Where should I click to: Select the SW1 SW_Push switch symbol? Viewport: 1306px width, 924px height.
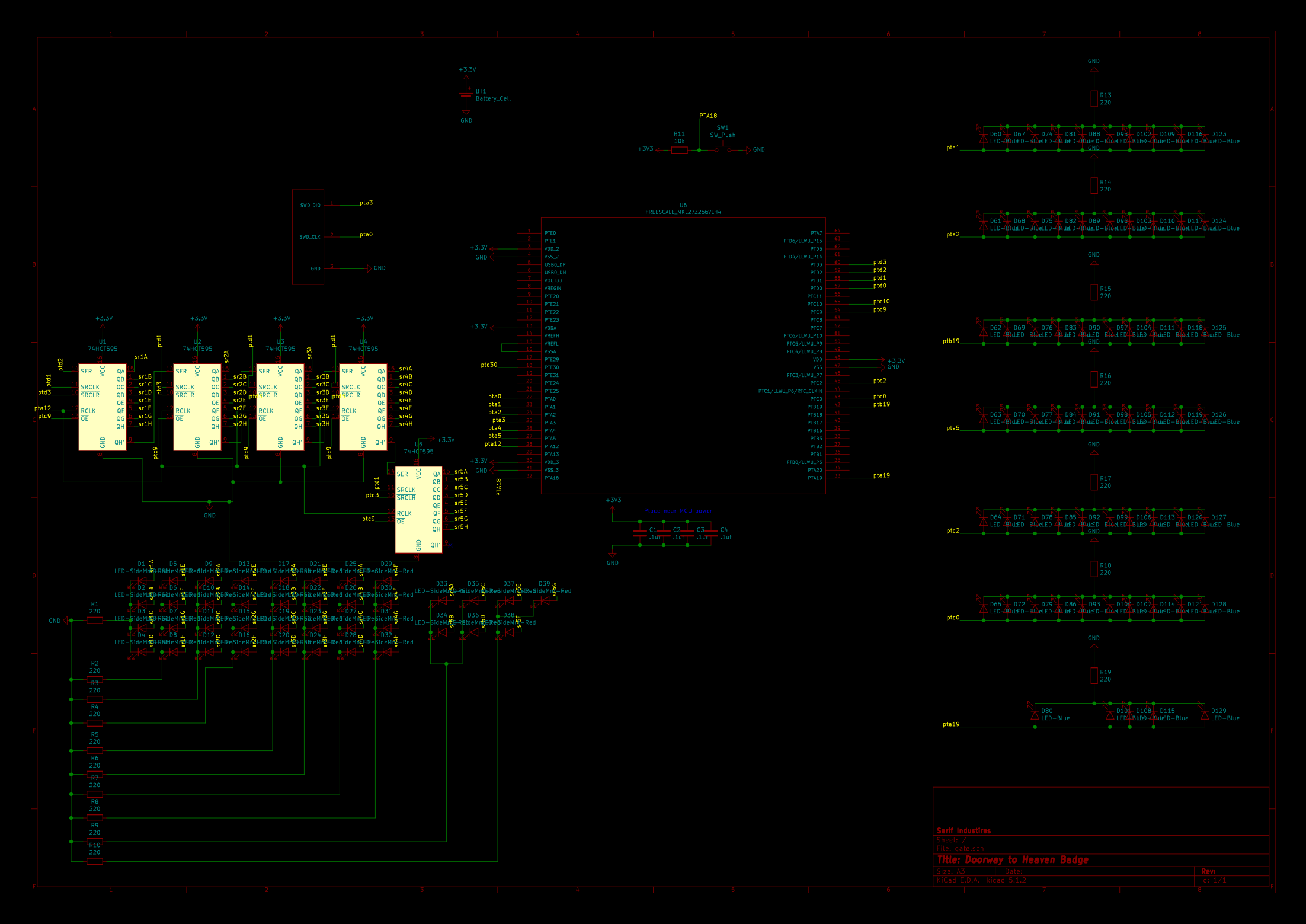click(723, 148)
